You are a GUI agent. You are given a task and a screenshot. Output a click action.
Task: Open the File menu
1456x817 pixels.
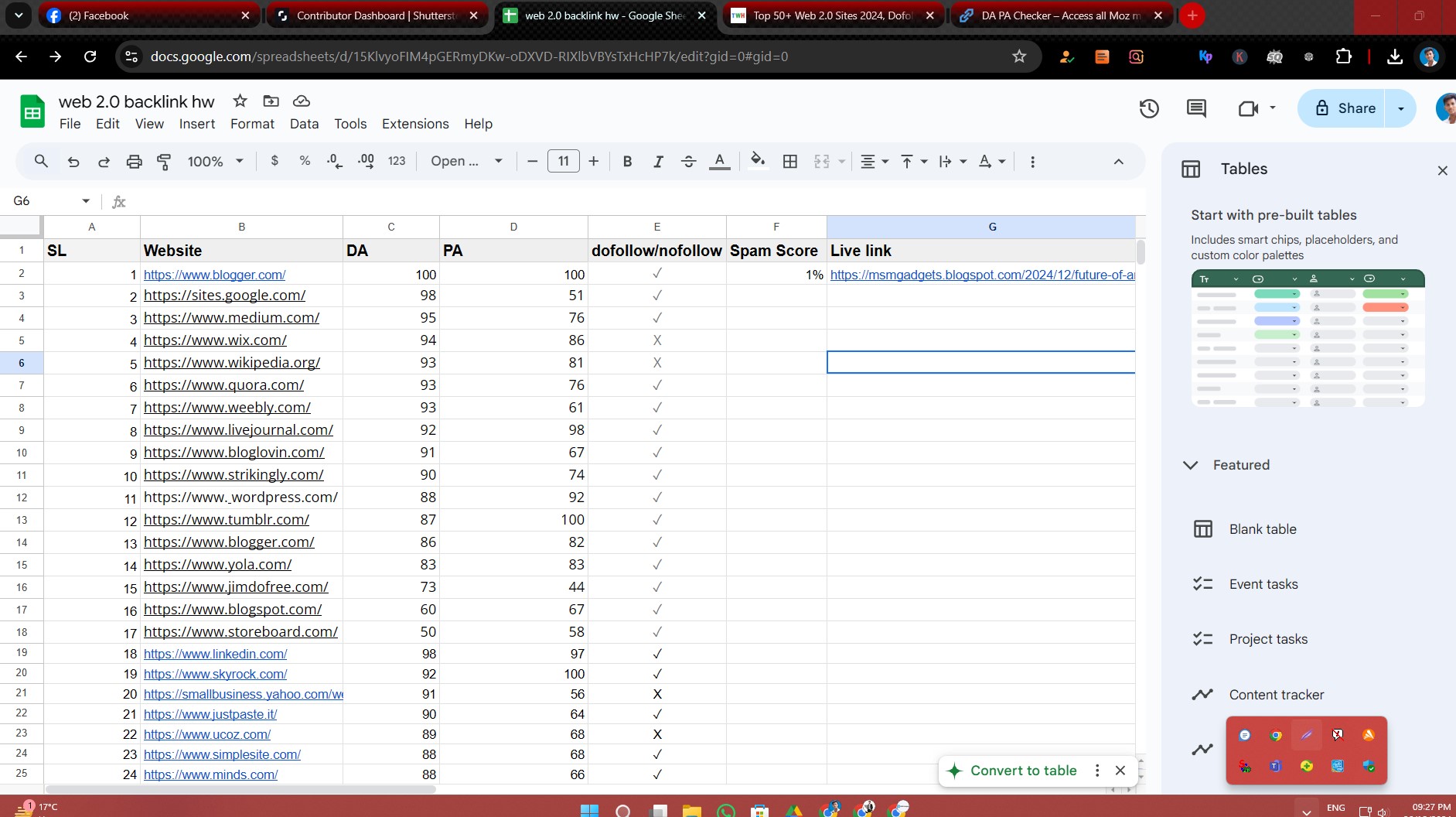coord(70,124)
